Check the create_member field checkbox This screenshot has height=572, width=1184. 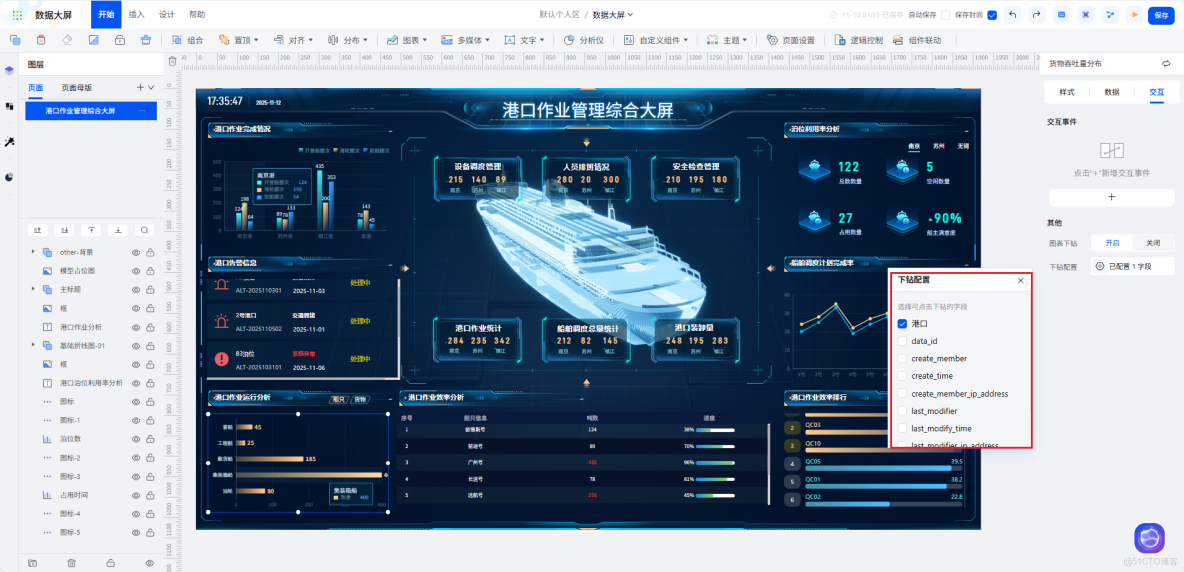tap(902, 358)
